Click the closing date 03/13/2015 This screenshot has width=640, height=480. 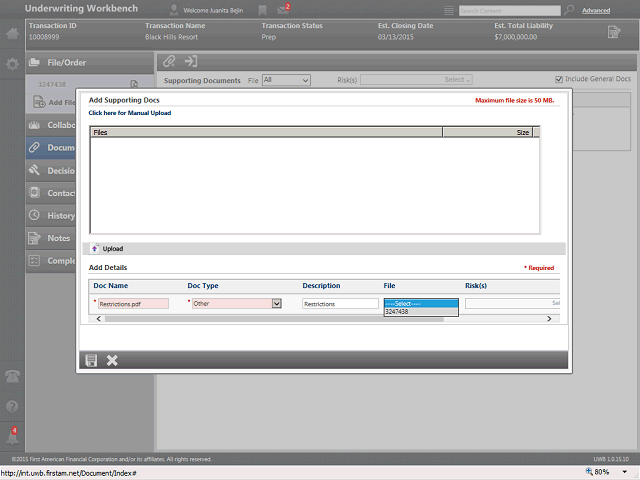coord(396,37)
